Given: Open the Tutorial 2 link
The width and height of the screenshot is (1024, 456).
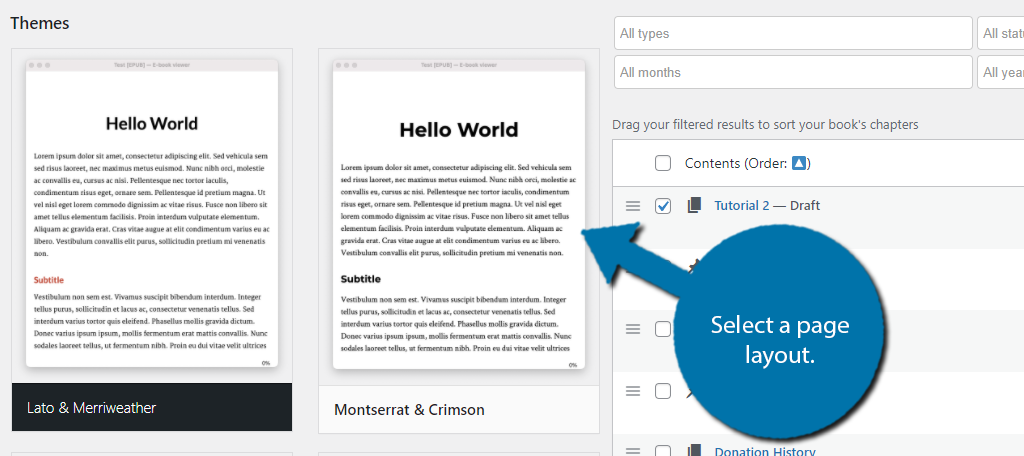Looking at the screenshot, I should (742, 206).
